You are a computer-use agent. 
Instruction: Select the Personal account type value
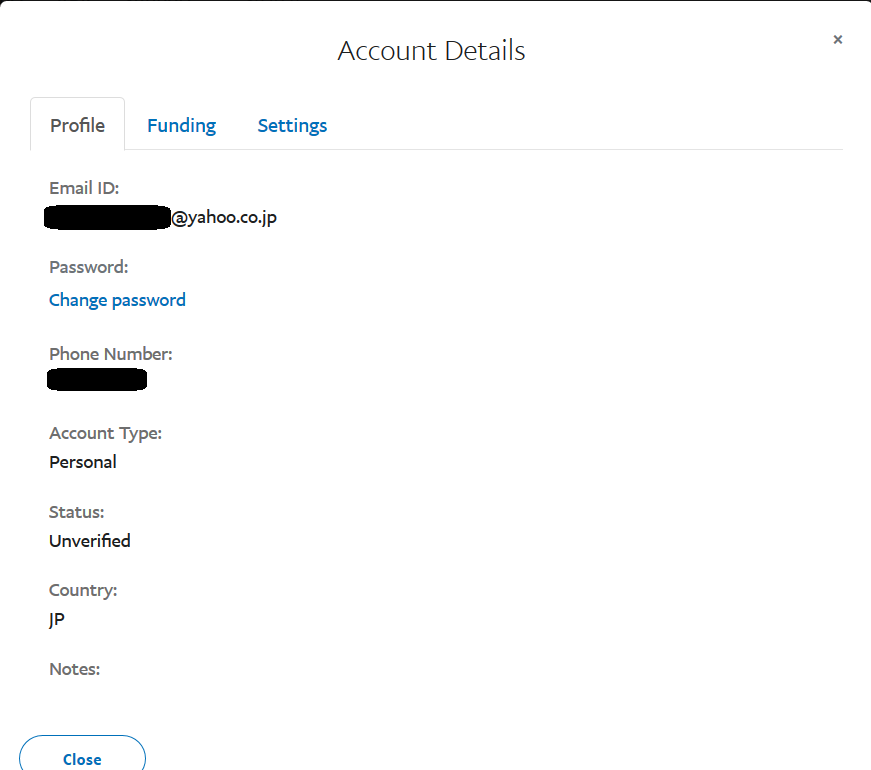(x=83, y=462)
